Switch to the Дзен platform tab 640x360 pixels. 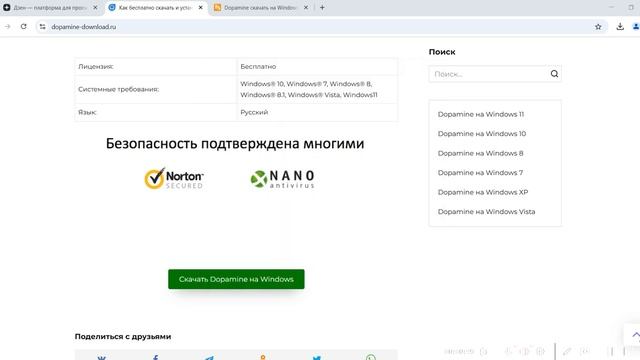[x=51, y=8]
